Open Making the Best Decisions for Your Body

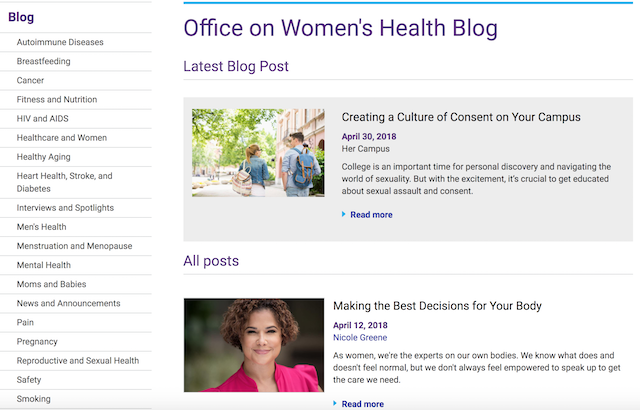438,306
